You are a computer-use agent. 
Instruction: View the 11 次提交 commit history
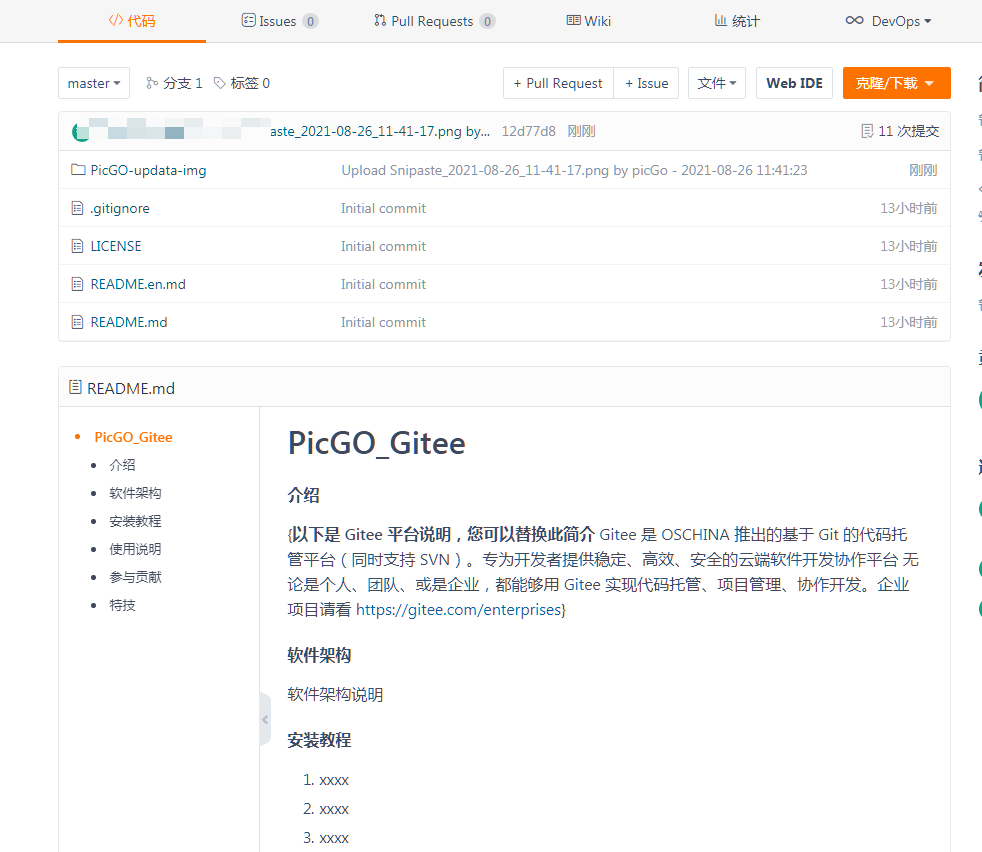(901, 132)
